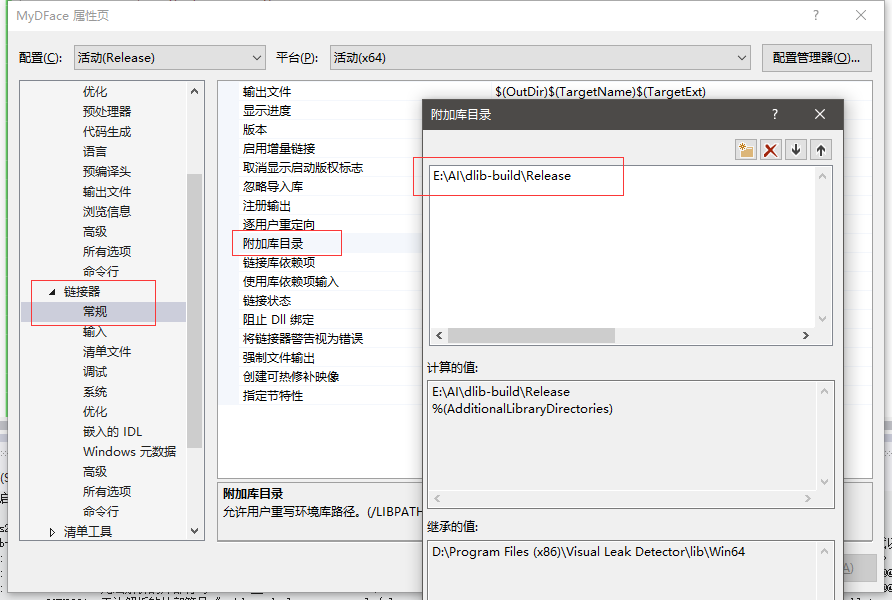Delete selected line with red X icon
The width and height of the screenshot is (892, 600).
[x=770, y=150]
